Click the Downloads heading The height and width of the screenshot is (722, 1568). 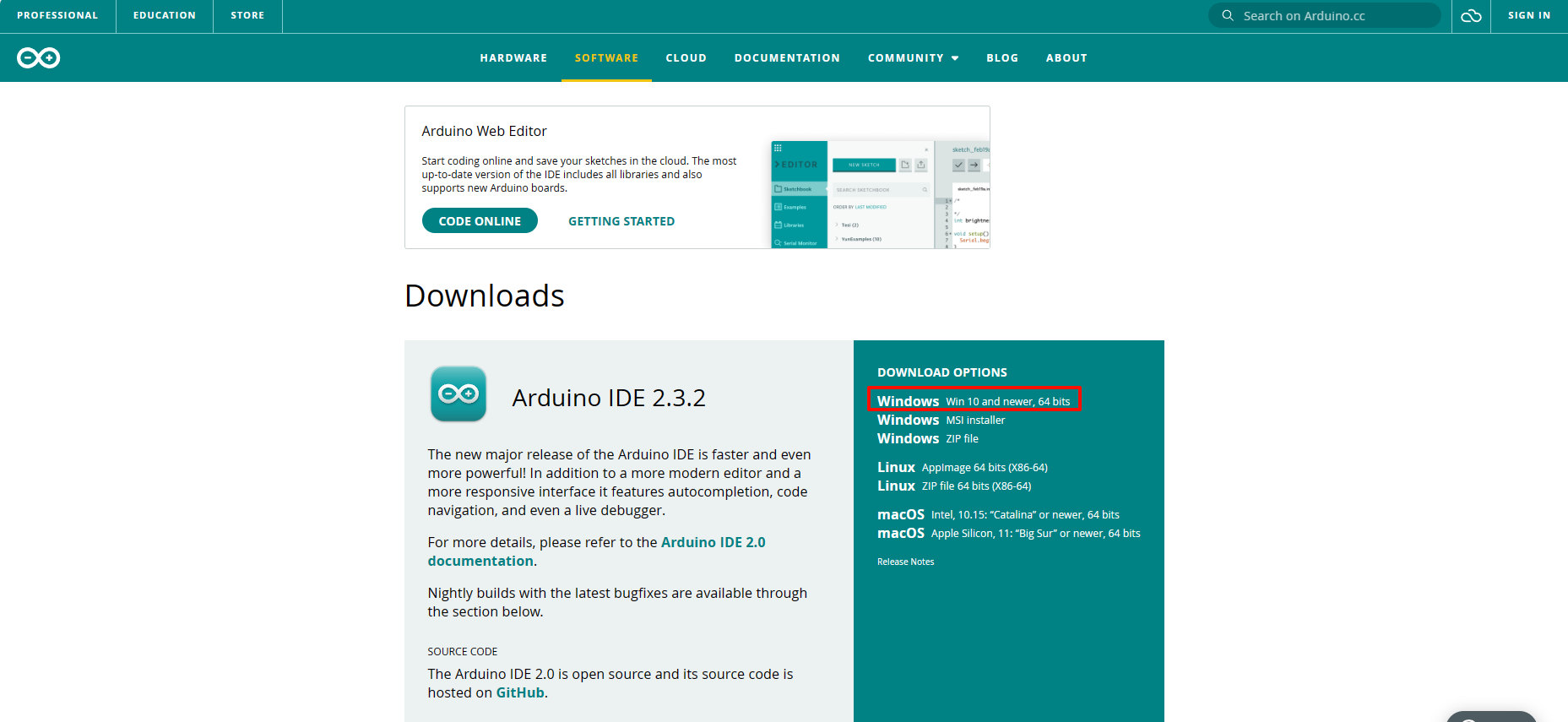[484, 296]
